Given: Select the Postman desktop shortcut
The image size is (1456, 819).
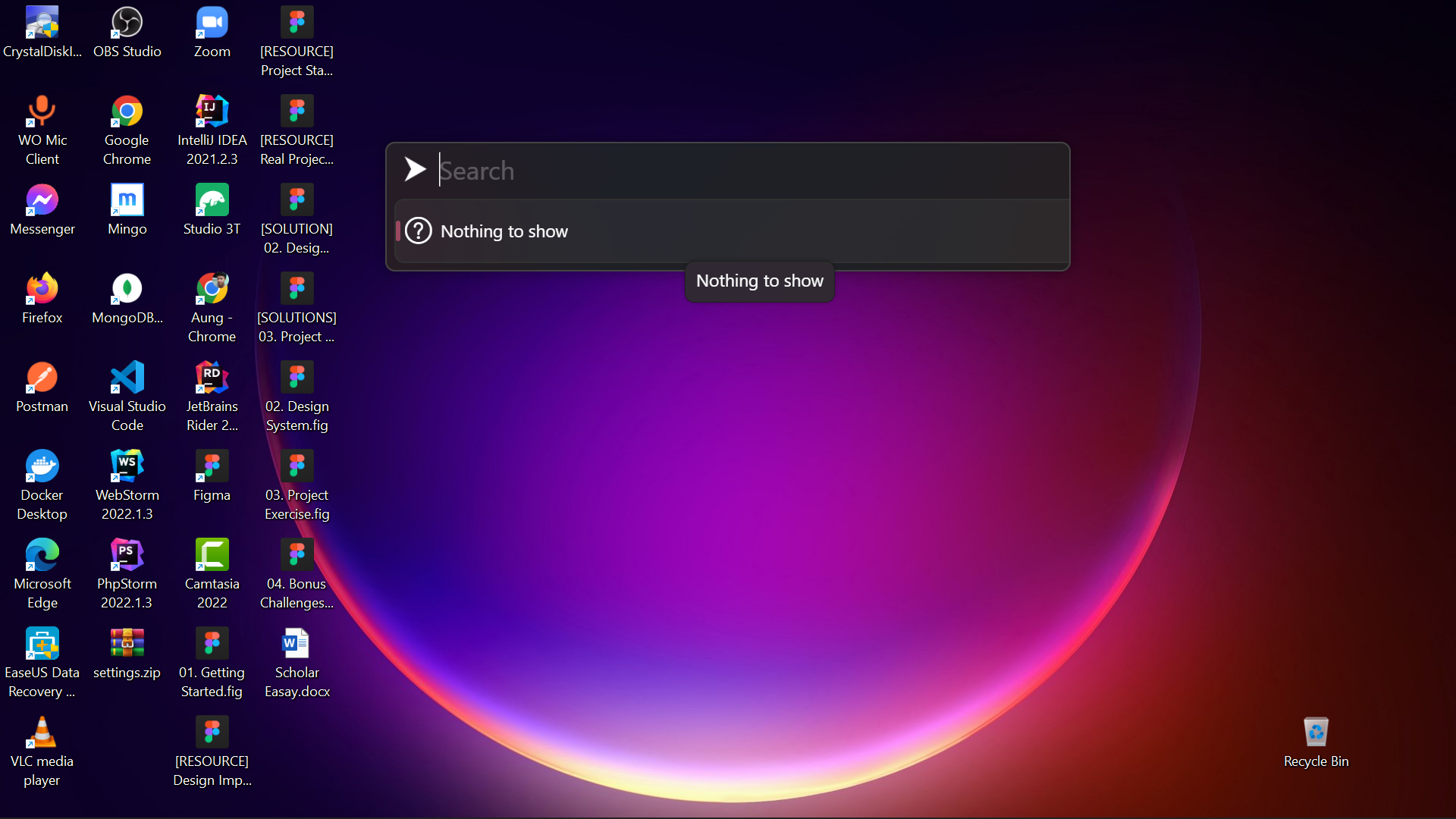Looking at the screenshot, I should (42, 378).
